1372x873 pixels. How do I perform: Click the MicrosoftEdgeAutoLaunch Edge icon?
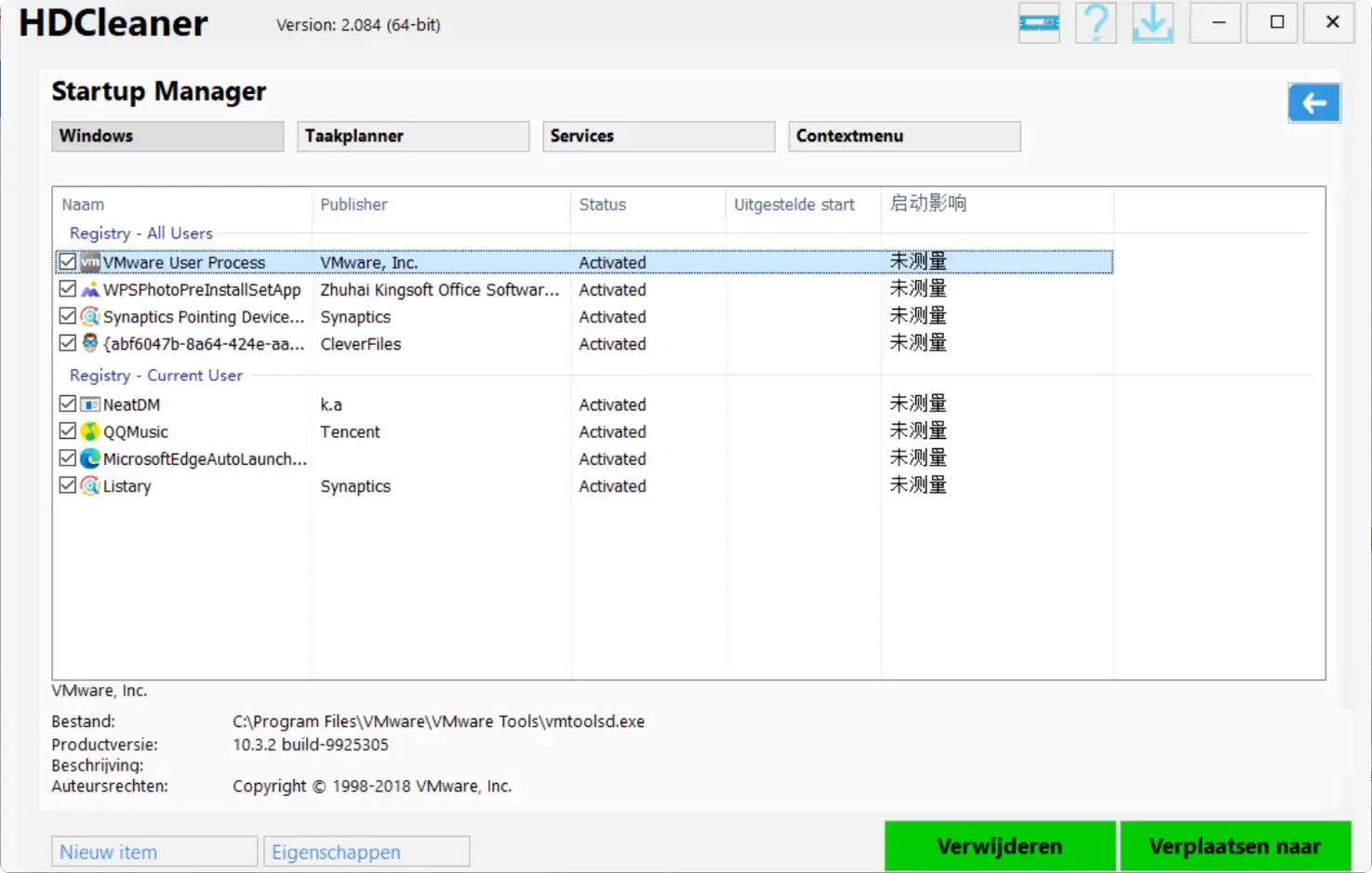click(x=90, y=458)
